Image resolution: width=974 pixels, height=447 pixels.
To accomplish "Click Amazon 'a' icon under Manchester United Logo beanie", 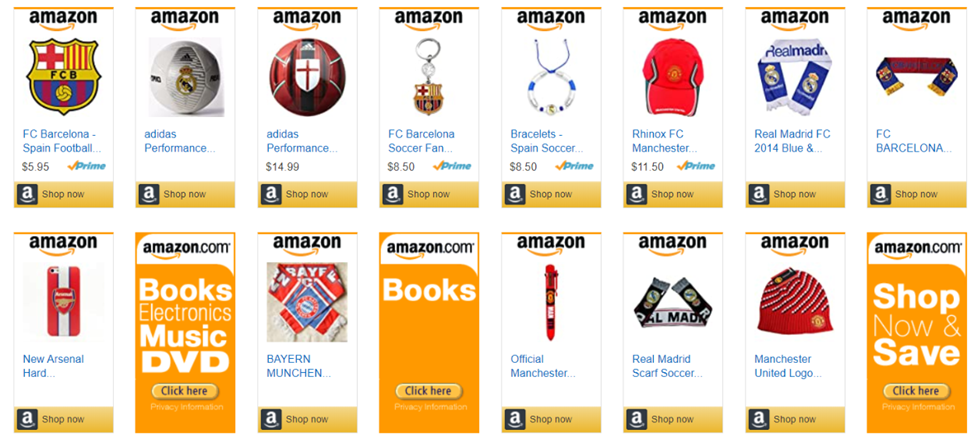I will (x=758, y=419).
